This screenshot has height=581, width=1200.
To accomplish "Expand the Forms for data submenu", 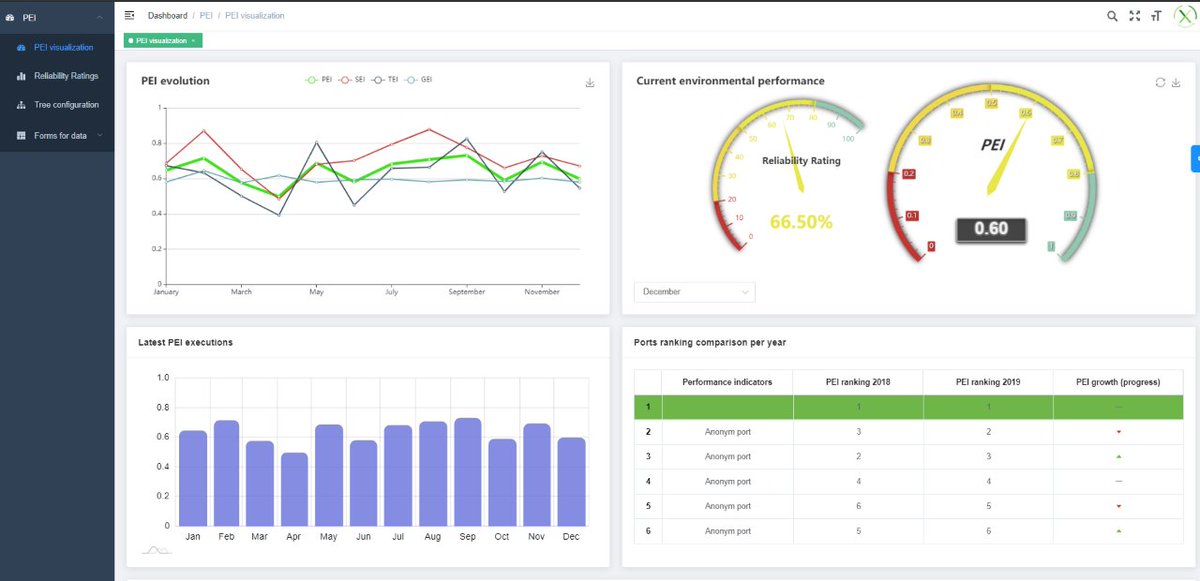I will pos(57,135).
